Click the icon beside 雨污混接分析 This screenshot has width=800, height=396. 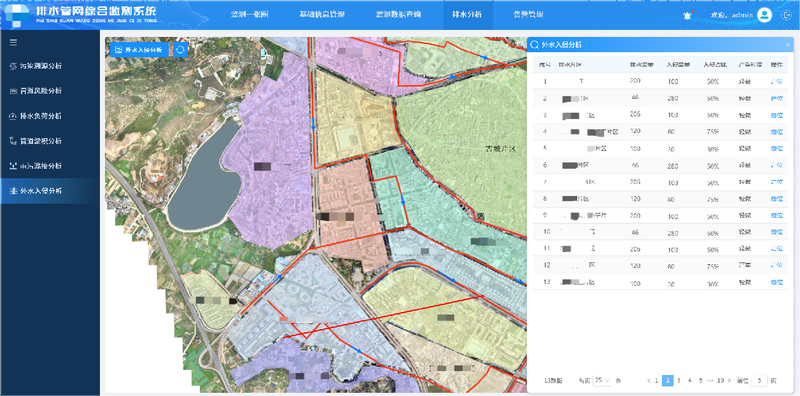pos(13,166)
